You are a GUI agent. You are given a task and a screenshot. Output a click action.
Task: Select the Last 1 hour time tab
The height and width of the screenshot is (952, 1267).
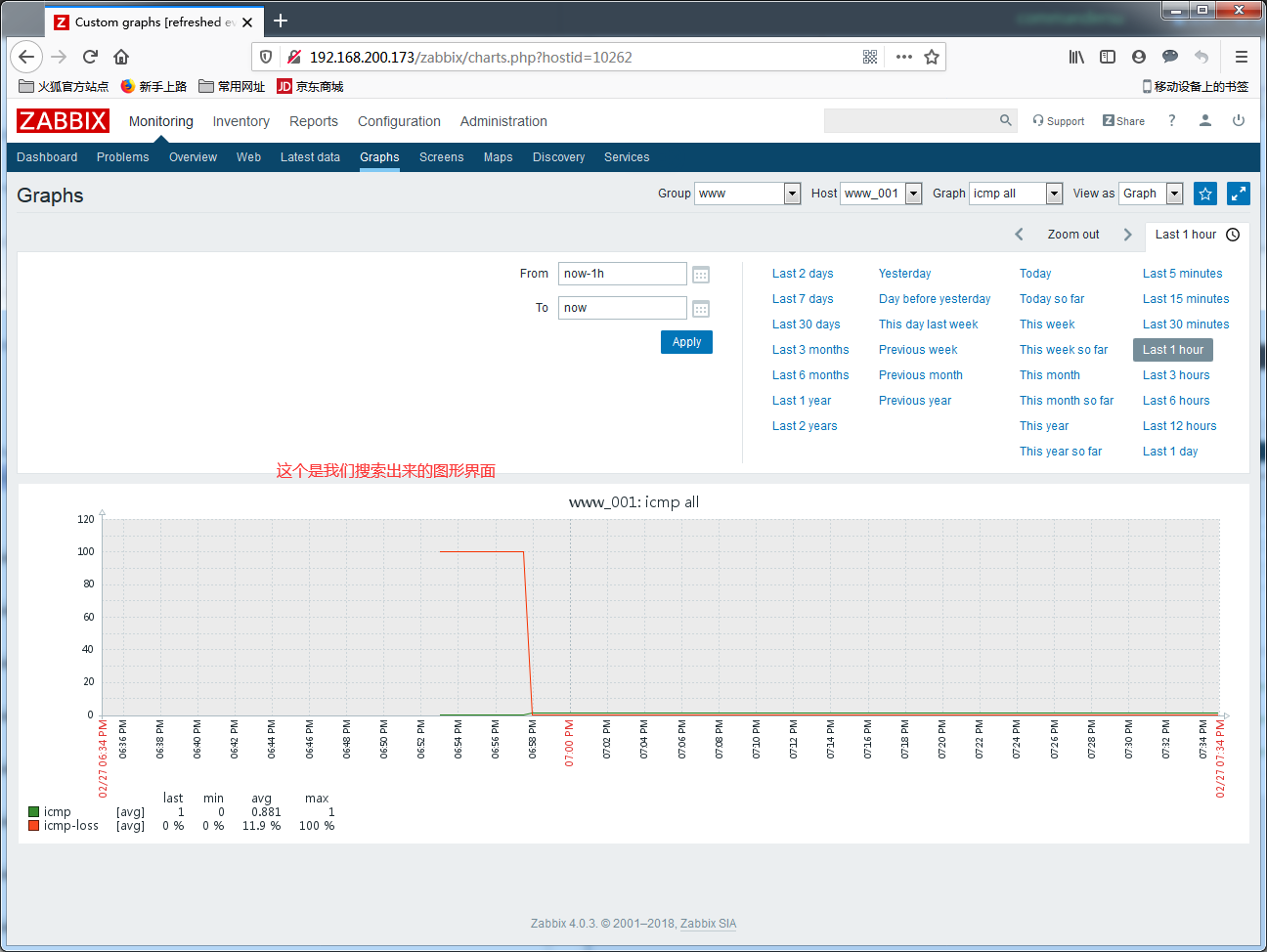(x=1197, y=235)
